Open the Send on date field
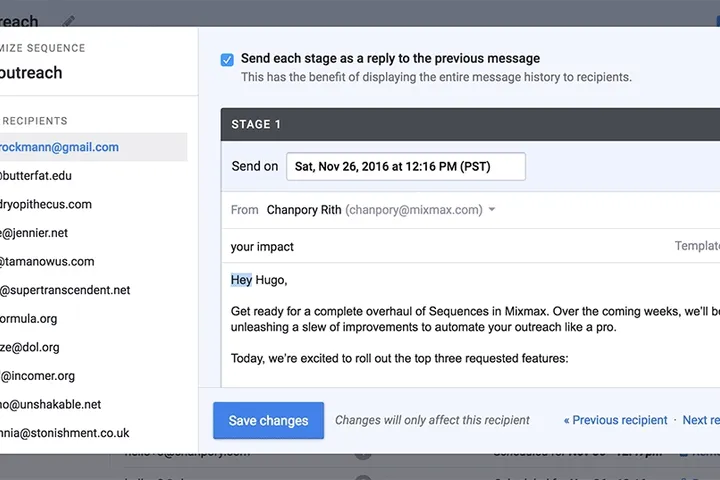 tap(405, 166)
